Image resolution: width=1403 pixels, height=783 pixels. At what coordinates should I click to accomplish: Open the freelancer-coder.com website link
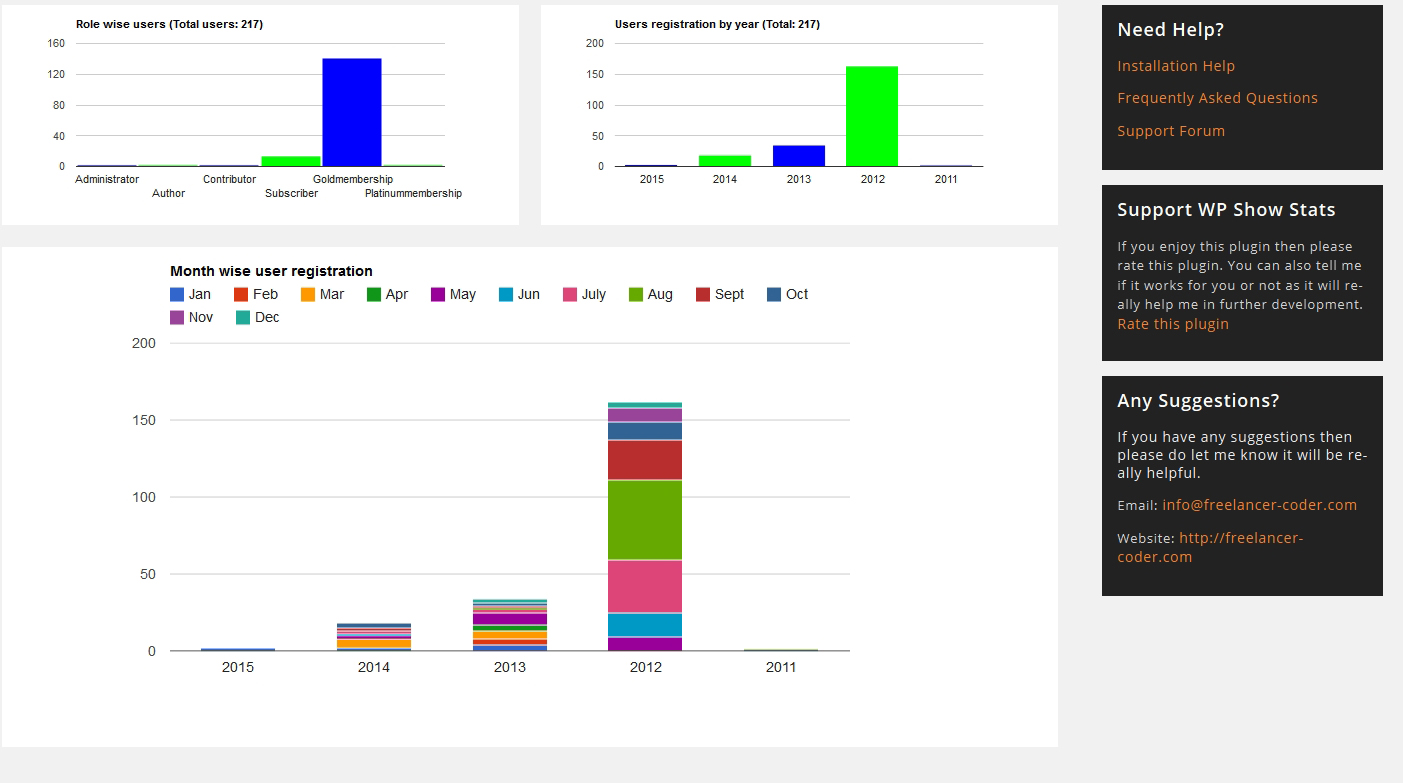click(x=1210, y=547)
